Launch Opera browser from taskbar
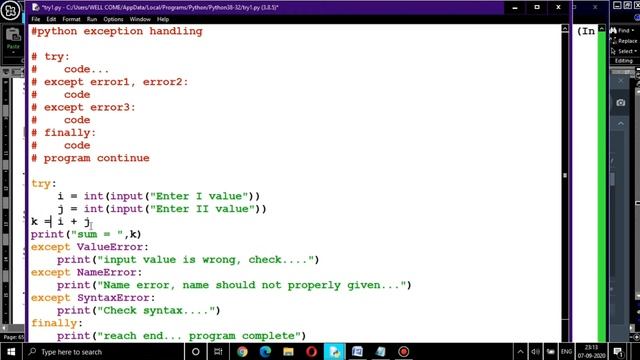Viewport: 640px width, 360px height. tap(311, 351)
